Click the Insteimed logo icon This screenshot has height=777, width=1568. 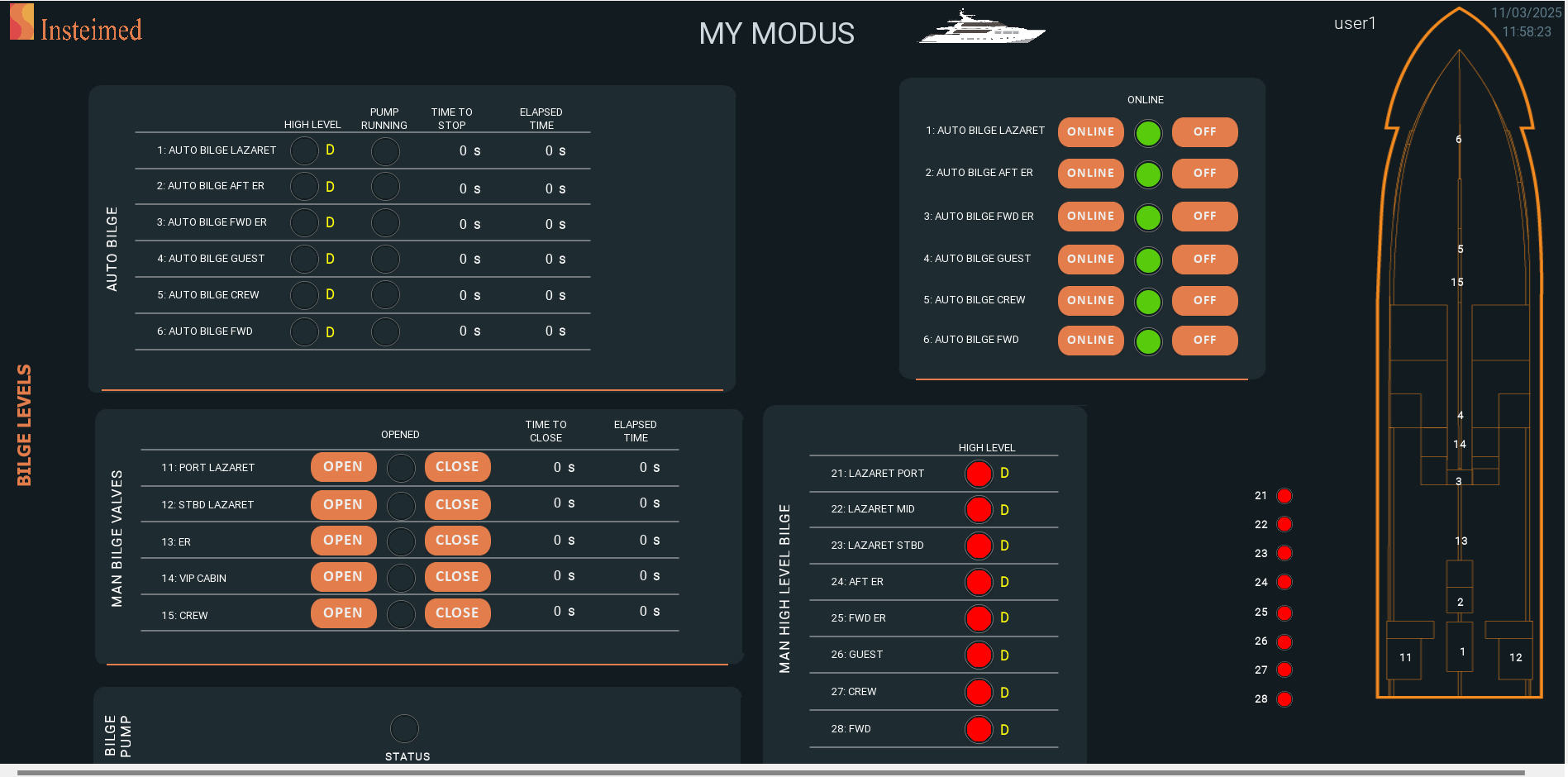point(22,22)
